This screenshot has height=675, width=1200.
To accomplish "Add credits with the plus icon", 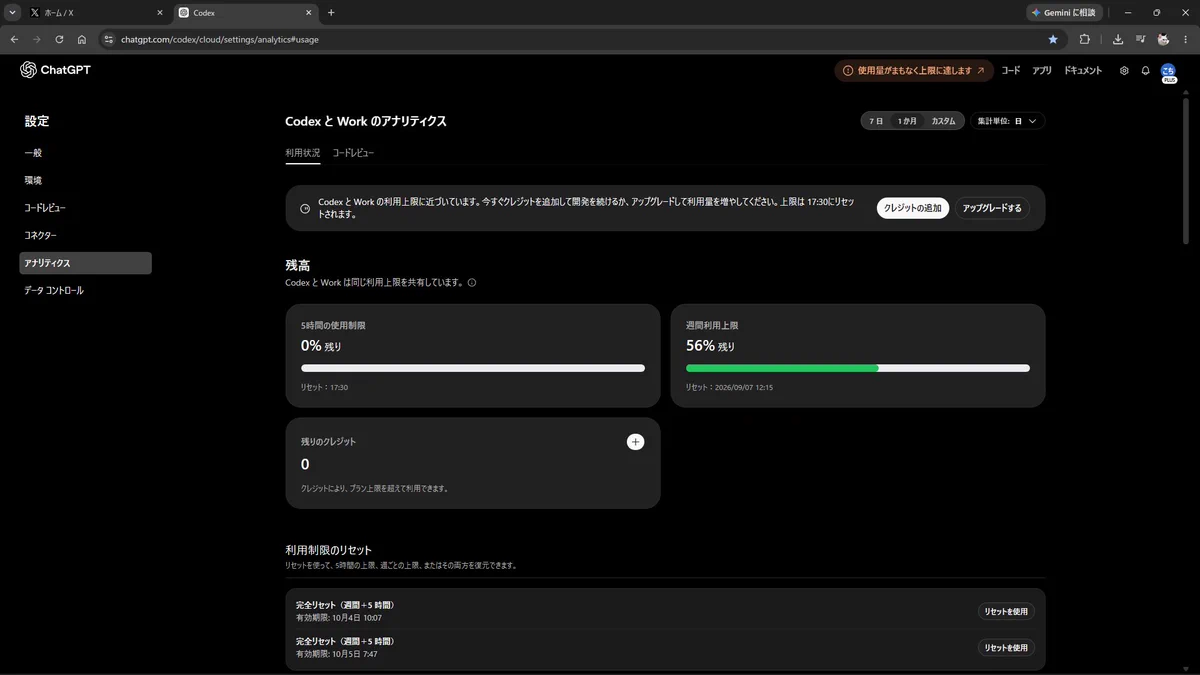I will (x=635, y=442).
